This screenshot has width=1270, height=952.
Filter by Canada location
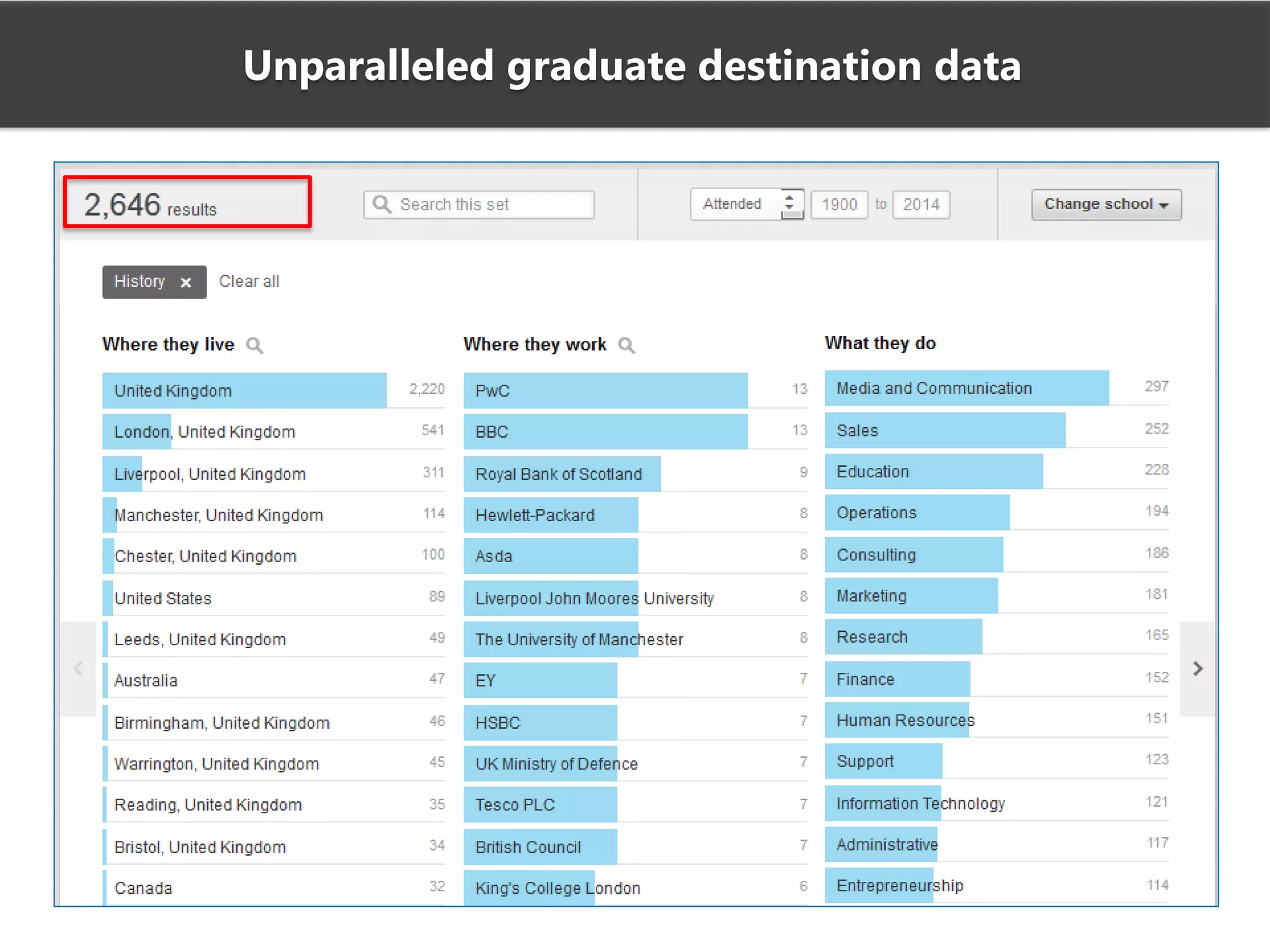pyautogui.click(x=273, y=888)
